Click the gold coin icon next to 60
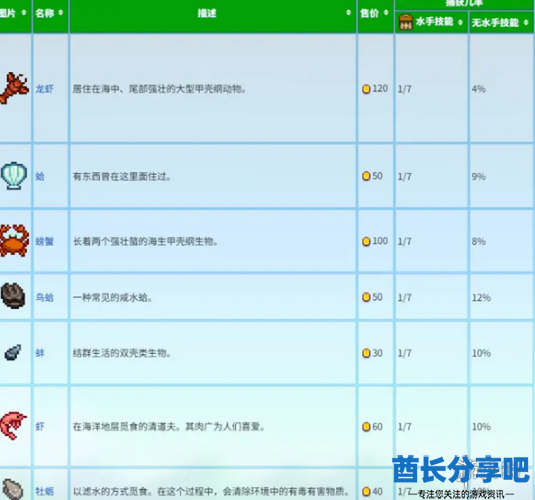The height and width of the screenshot is (500, 535). [x=366, y=426]
